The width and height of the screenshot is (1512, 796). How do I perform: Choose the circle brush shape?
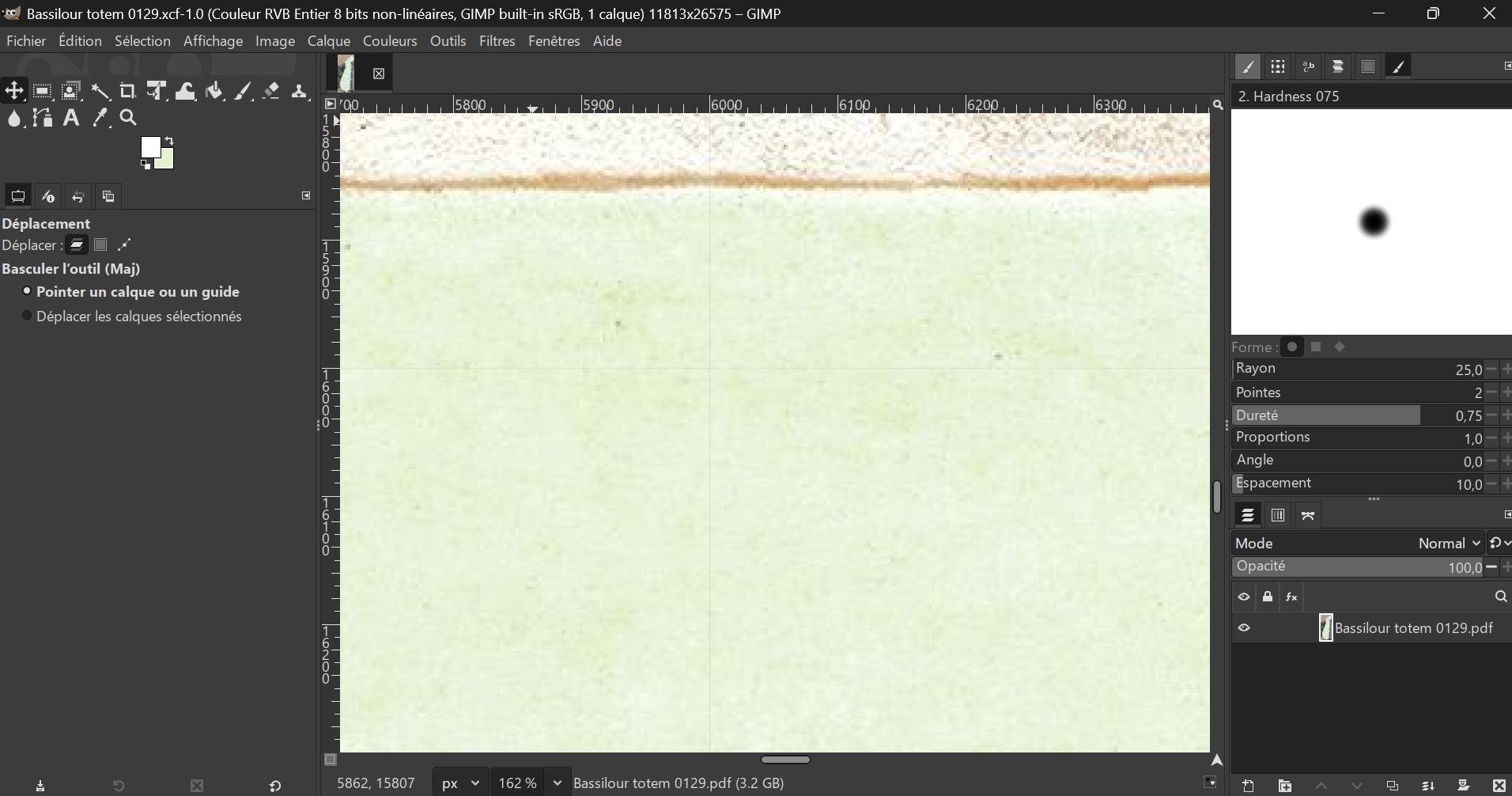[x=1292, y=347]
